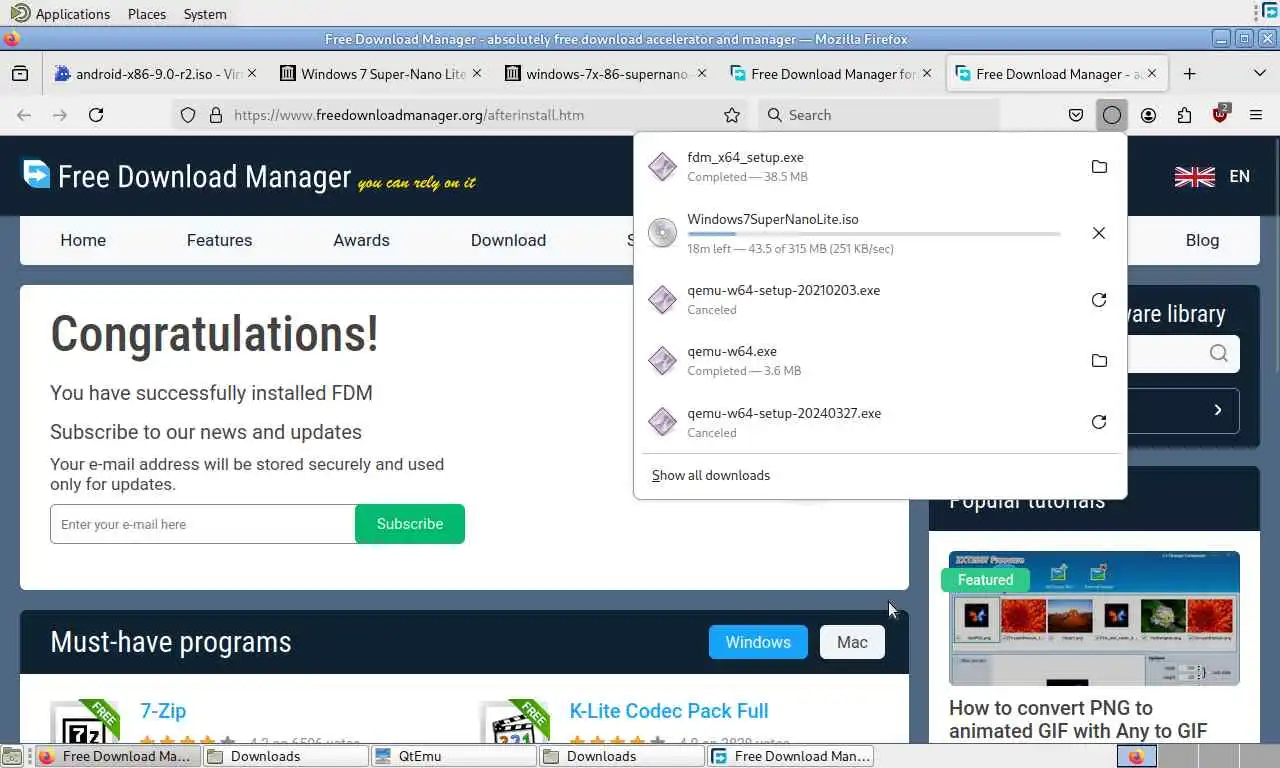The image size is (1280, 768).
Task: Click the qemu-w64.exe file icon
Action: point(662,361)
